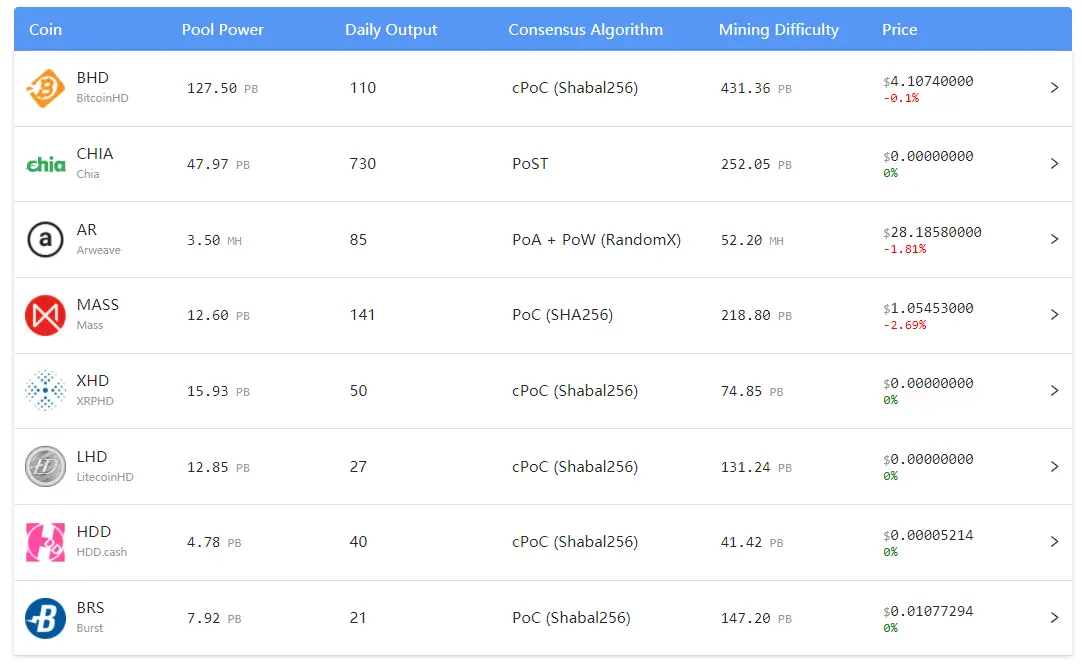Open the AR coin name
Viewport: 1082px width, 667px height.
tap(87, 230)
